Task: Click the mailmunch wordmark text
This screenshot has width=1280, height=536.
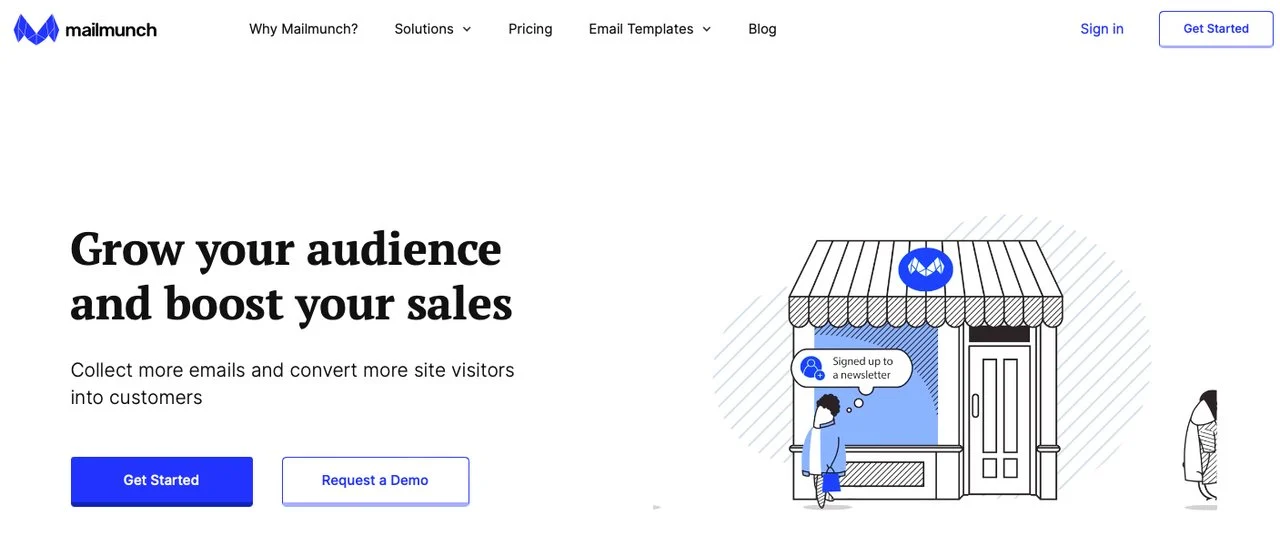Action: point(111,30)
